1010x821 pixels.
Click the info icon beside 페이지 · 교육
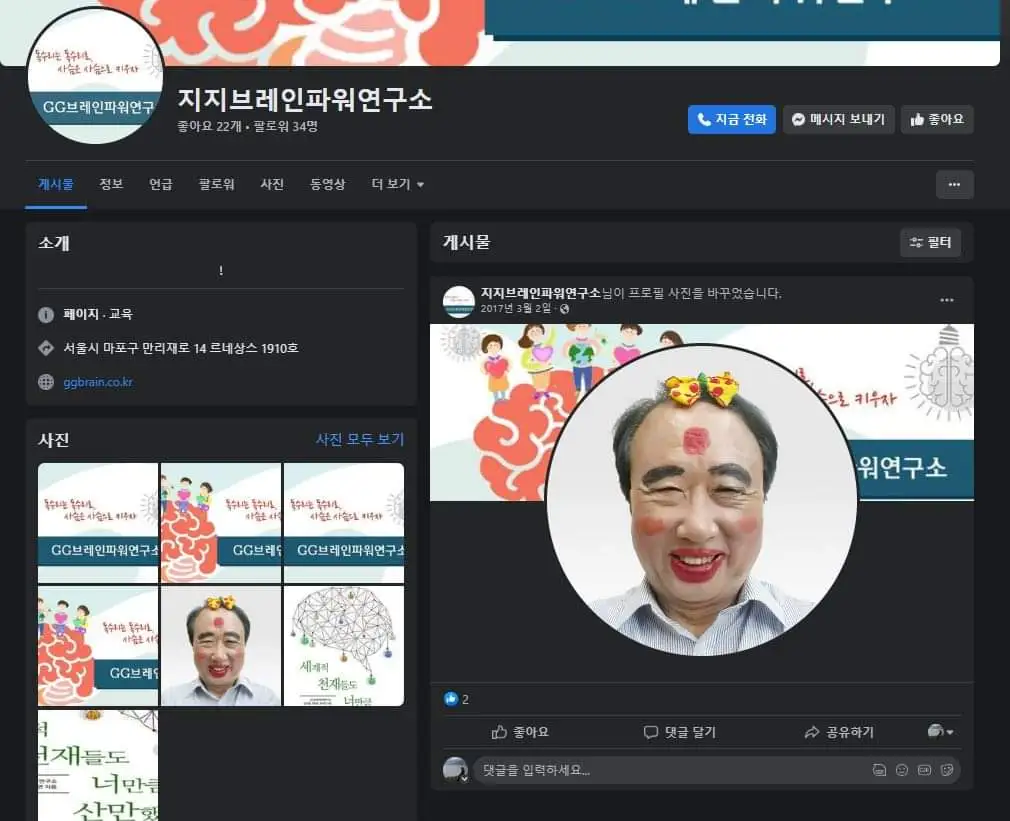(x=46, y=315)
